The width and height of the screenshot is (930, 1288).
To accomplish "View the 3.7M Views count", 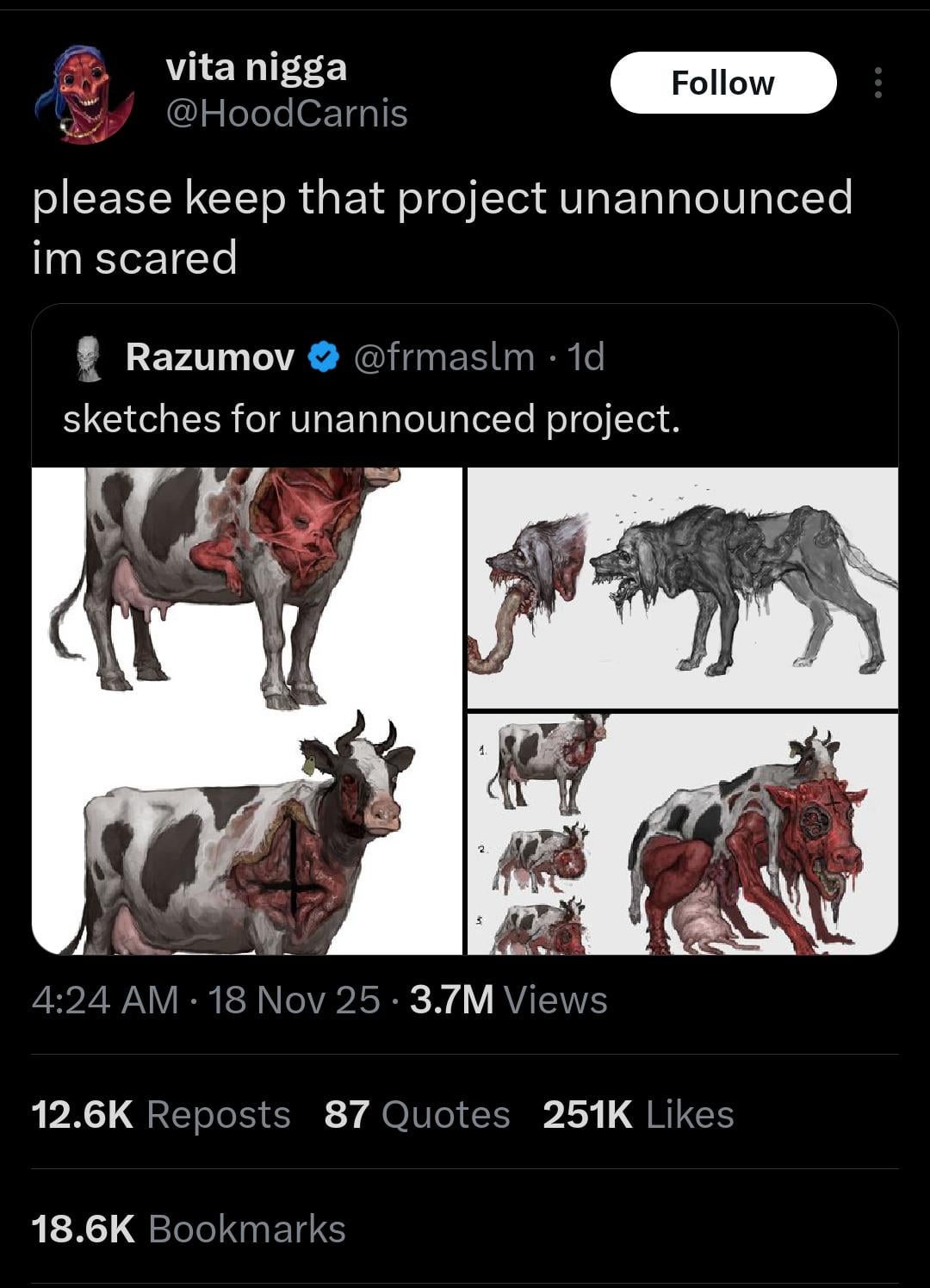I will [x=508, y=1000].
